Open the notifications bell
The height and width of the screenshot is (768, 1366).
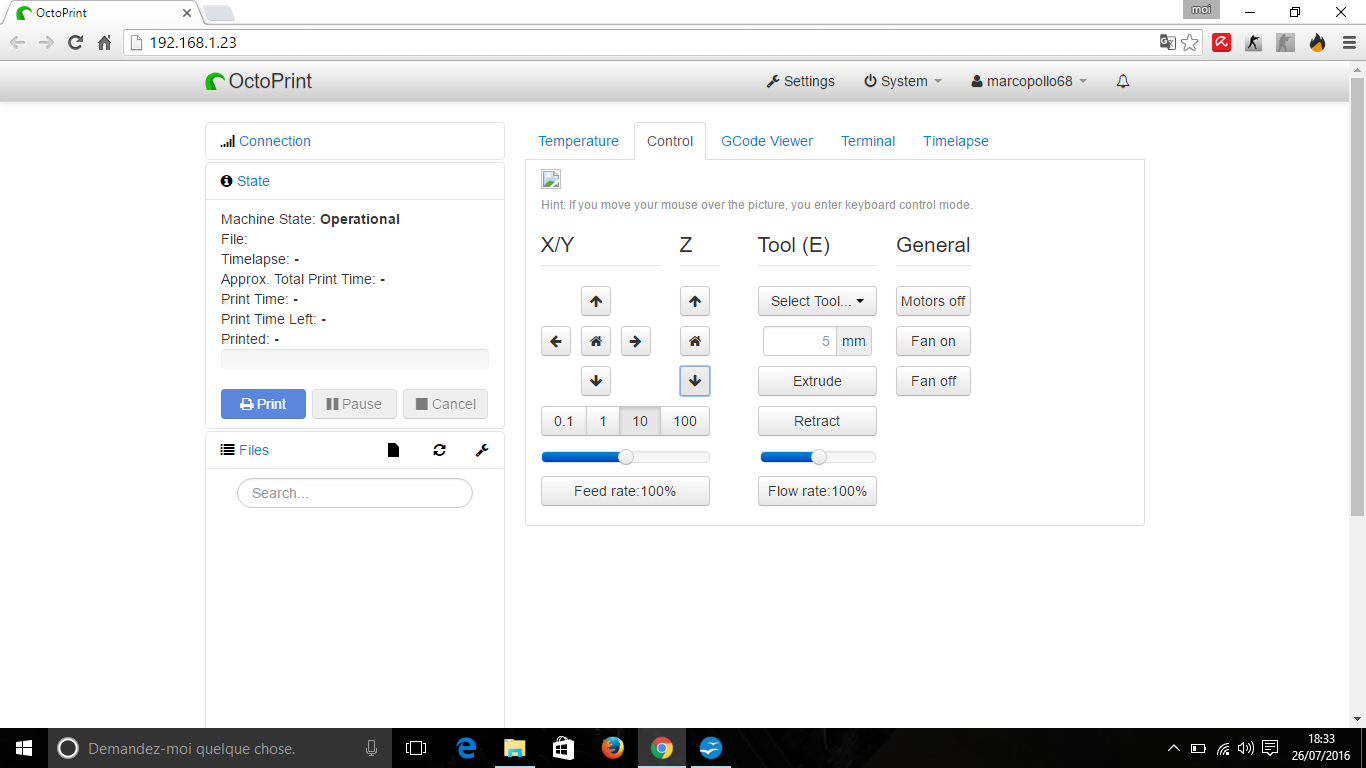[1123, 81]
